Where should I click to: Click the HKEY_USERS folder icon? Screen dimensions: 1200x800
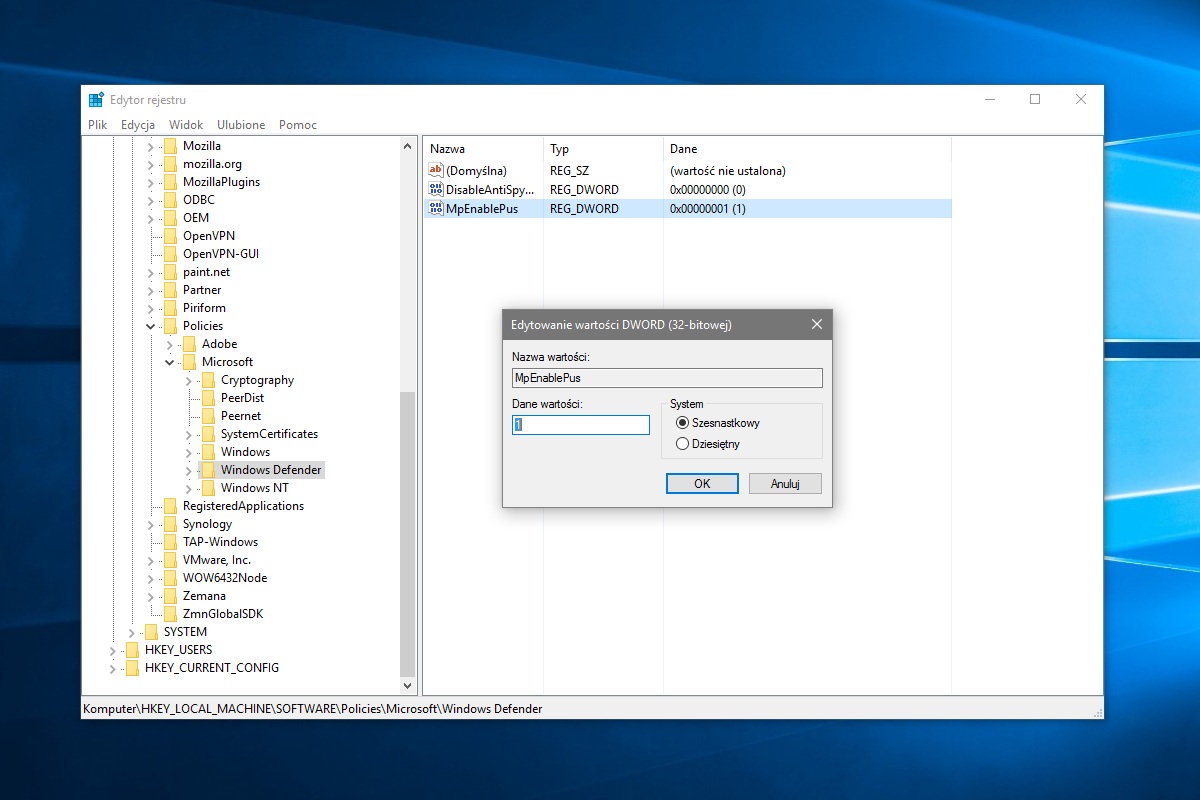coord(132,650)
